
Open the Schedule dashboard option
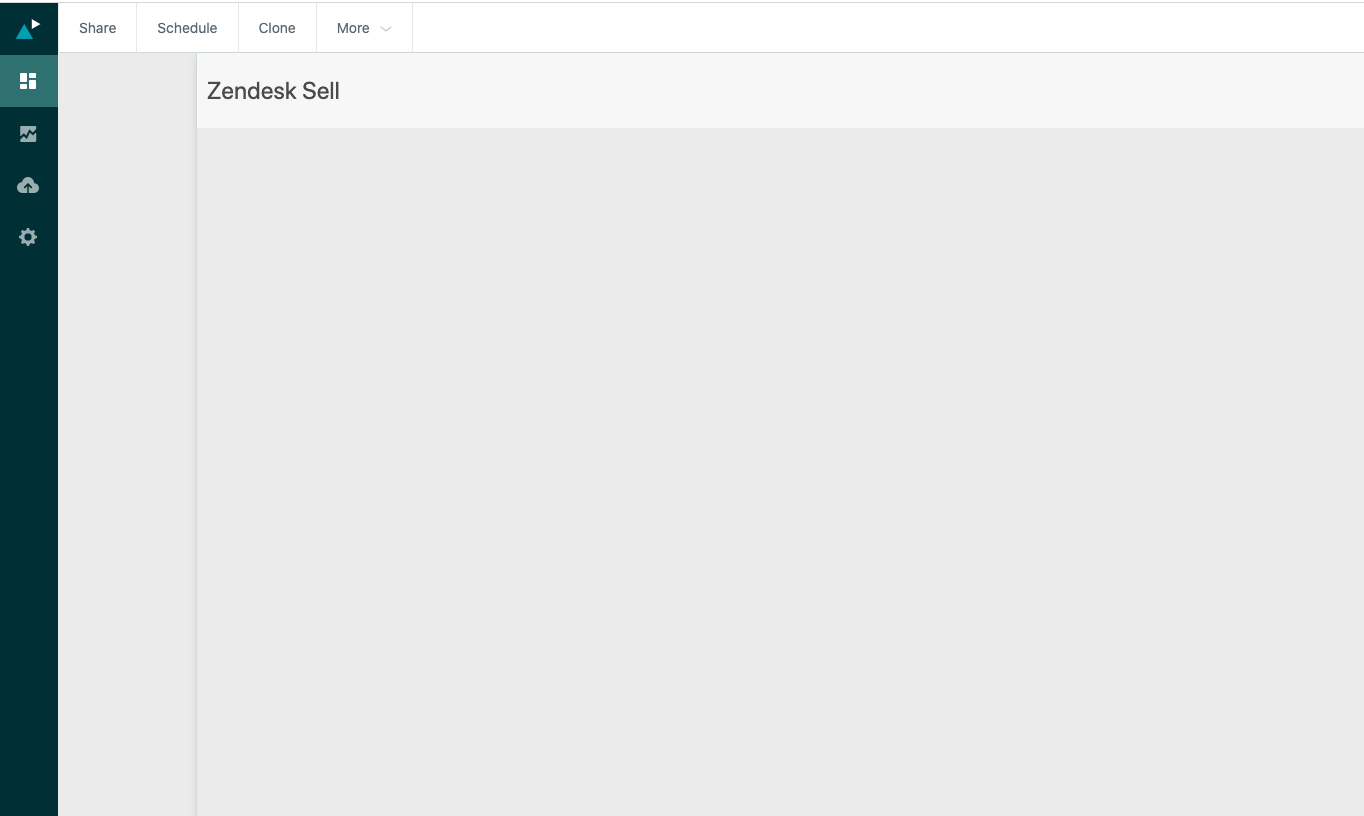(187, 28)
